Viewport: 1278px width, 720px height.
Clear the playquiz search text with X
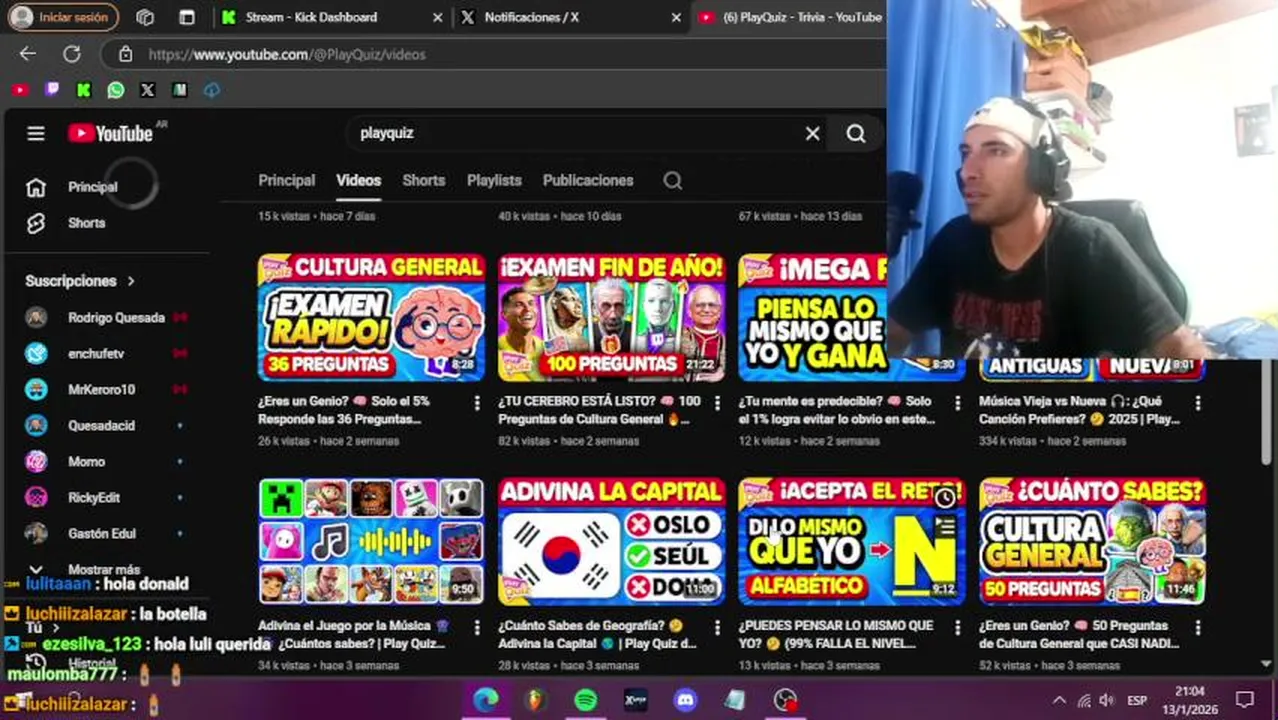click(813, 133)
